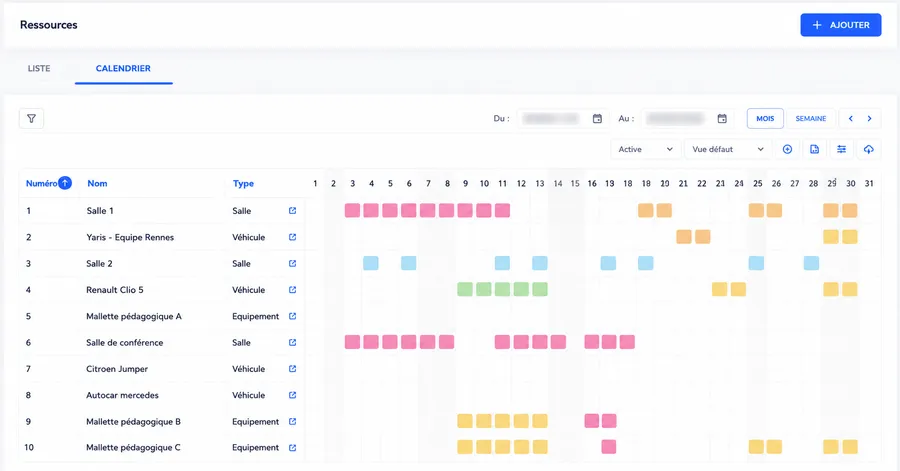Image resolution: width=900 pixels, height=471 pixels.
Task: Click the Du date input field
Action: (x=562, y=119)
